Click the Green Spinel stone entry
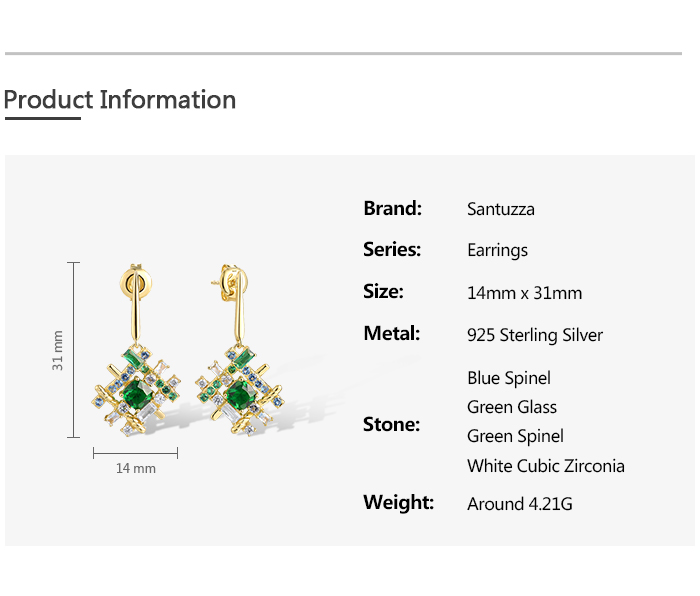 point(515,436)
